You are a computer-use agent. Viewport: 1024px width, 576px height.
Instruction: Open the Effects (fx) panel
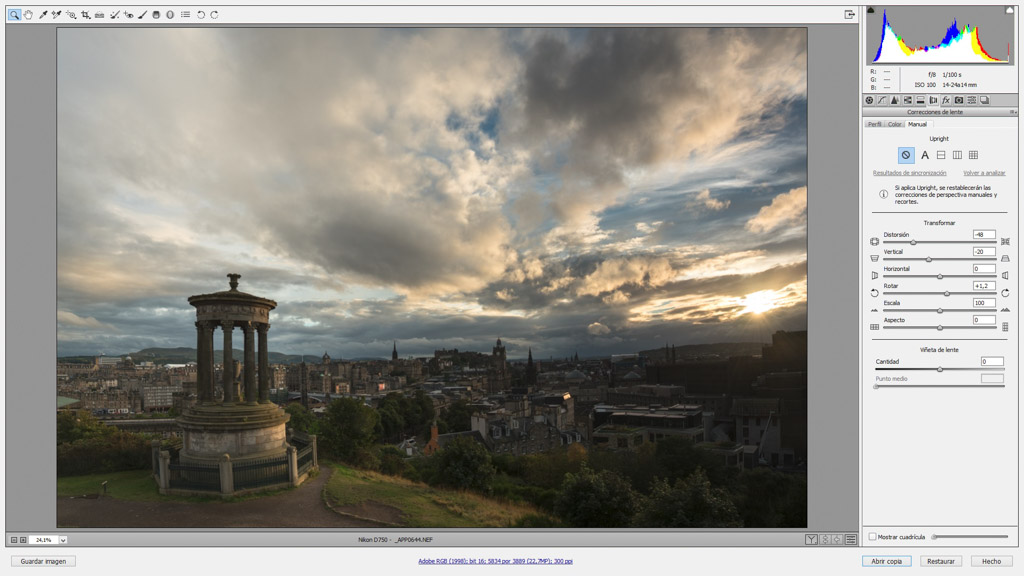pyautogui.click(x=946, y=100)
